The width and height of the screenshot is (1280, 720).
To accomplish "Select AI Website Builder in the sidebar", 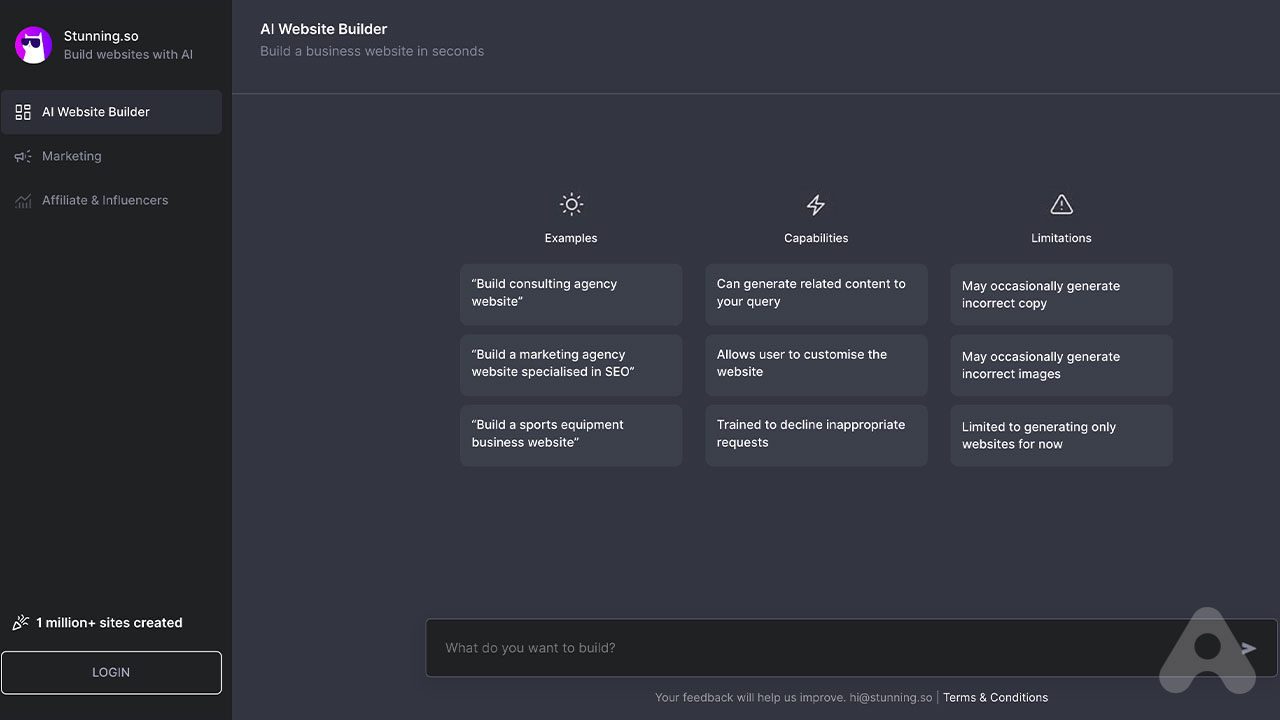I will click(96, 112).
